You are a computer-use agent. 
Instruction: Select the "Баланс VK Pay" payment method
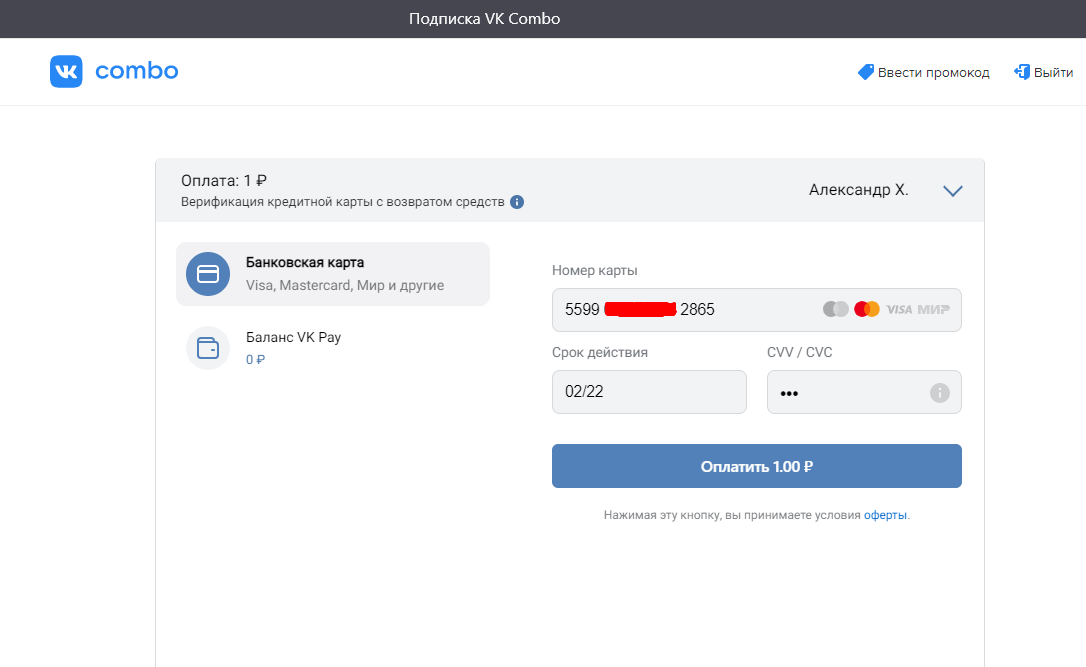coord(333,348)
